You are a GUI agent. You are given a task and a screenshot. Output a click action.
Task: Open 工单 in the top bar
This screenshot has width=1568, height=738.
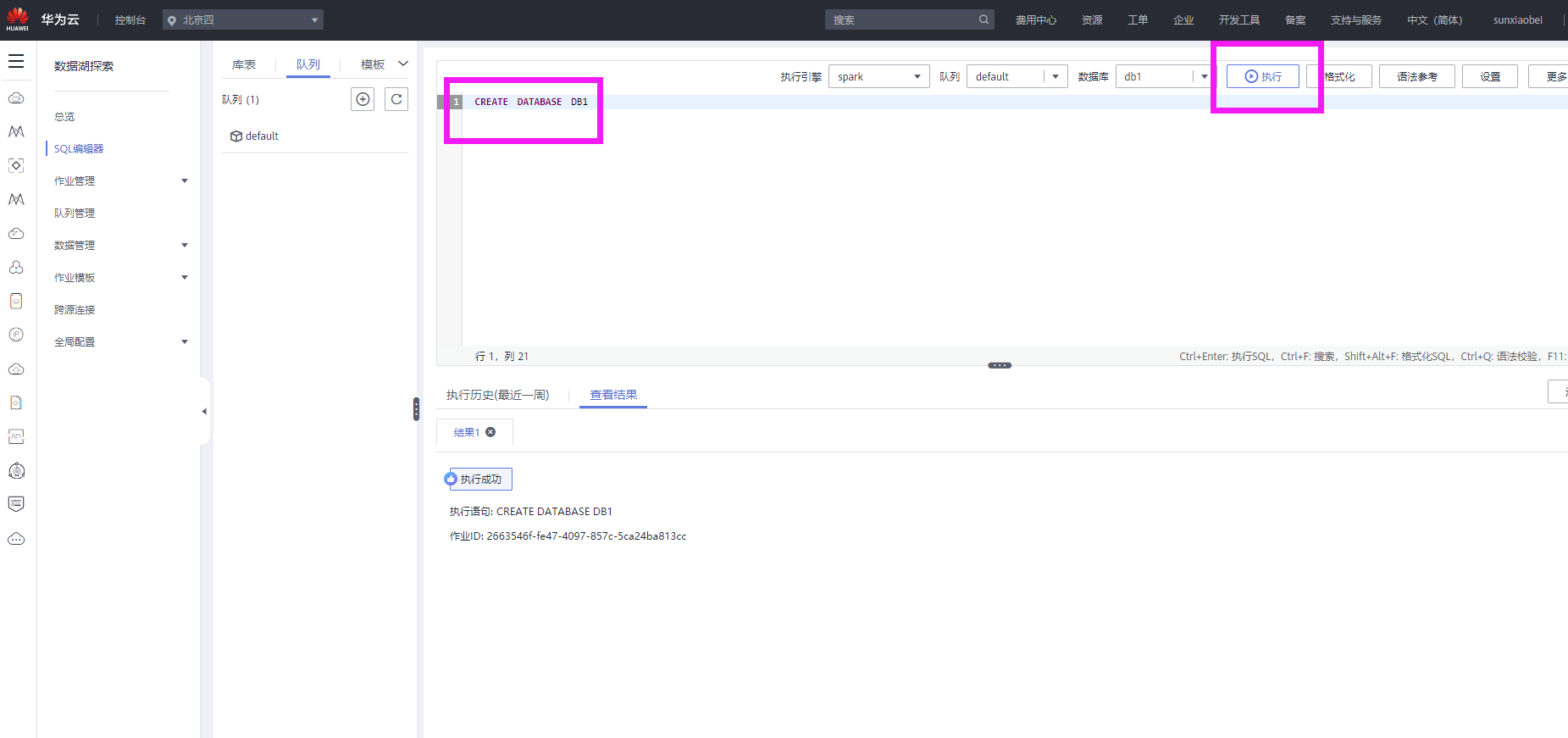pos(1138,19)
